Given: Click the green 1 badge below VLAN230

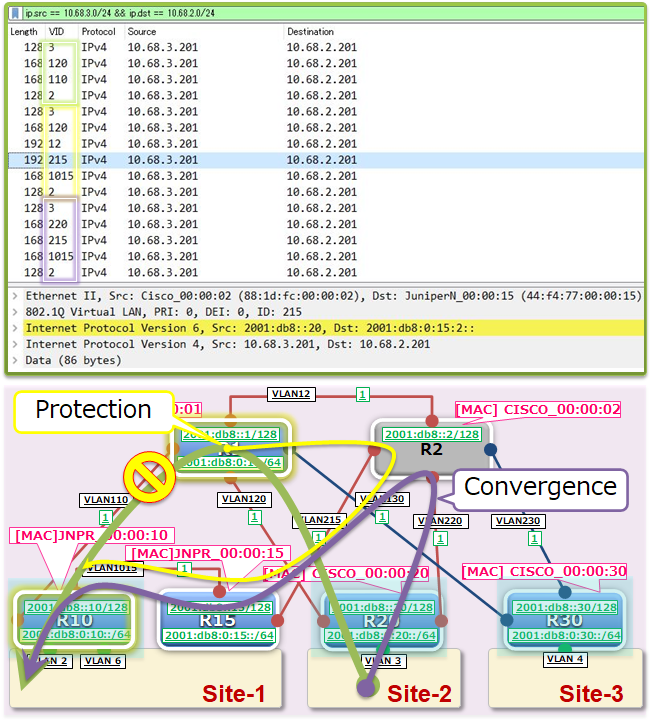Looking at the screenshot, I should pos(534,538).
